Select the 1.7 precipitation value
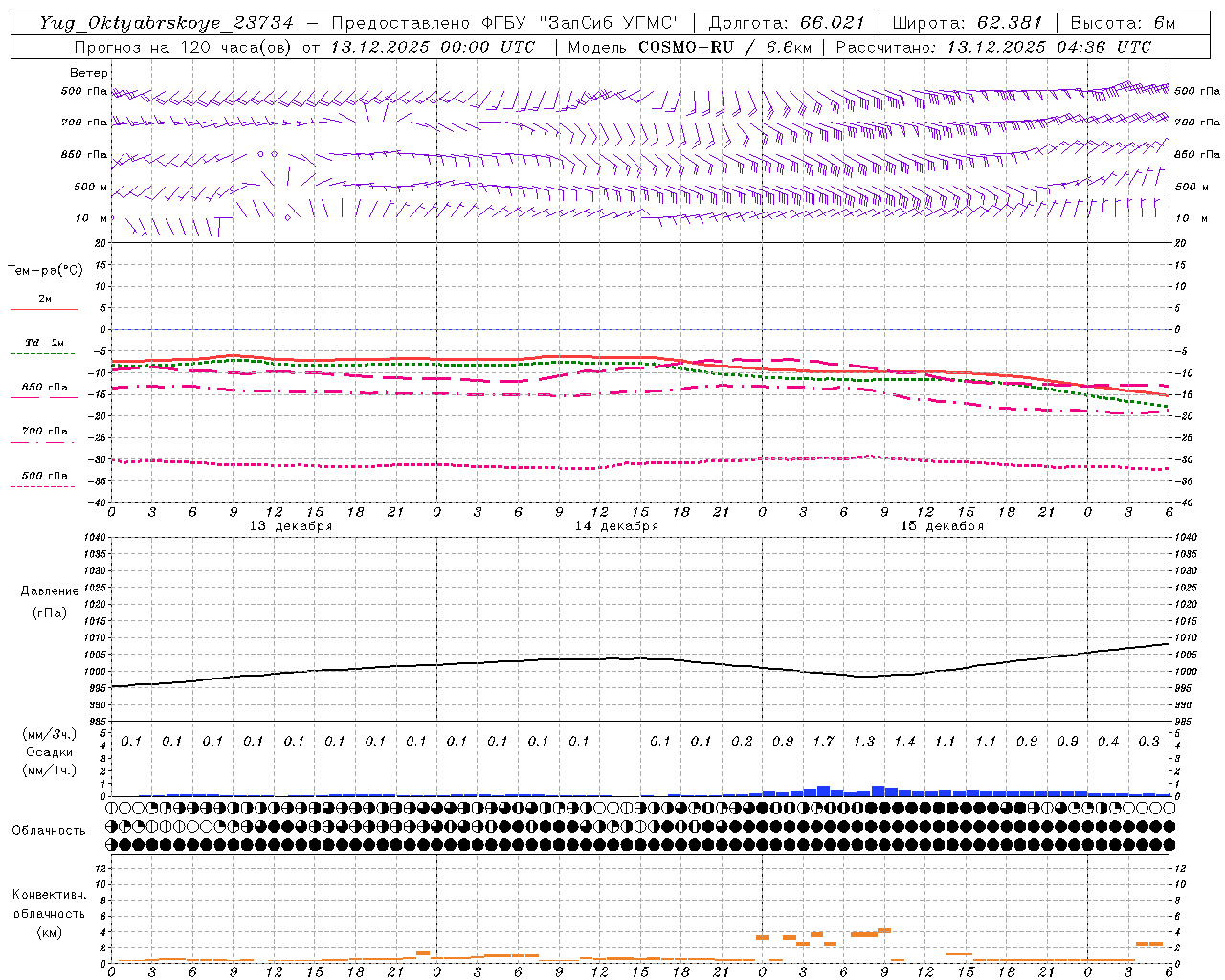 point(823,741)
